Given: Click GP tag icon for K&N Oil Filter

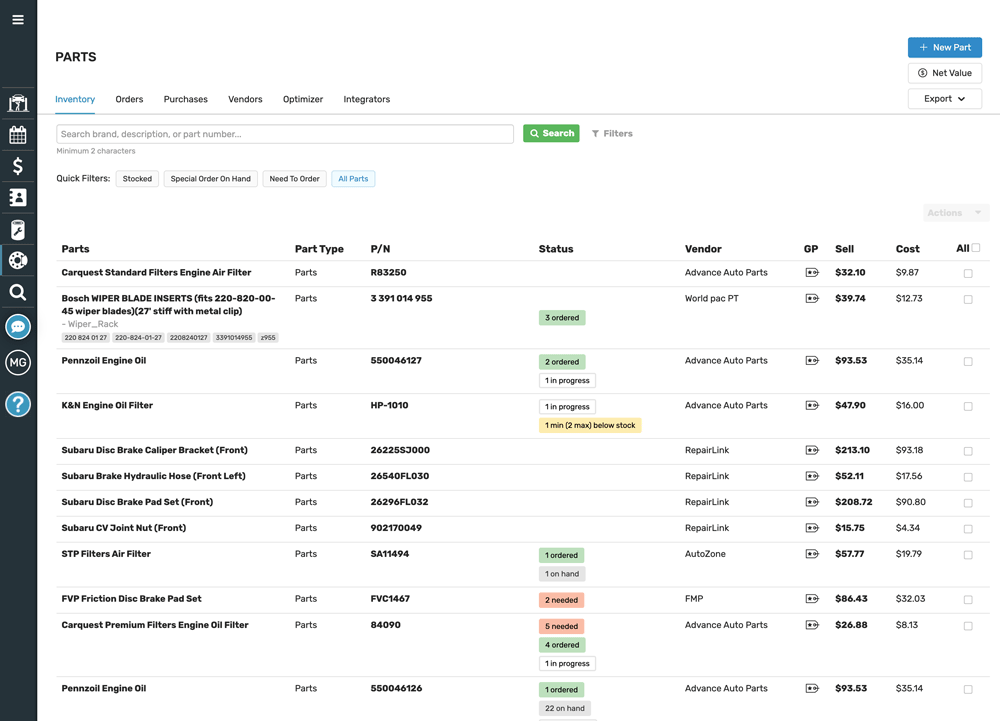Looking at the screenshot, I should coord(812,405).
